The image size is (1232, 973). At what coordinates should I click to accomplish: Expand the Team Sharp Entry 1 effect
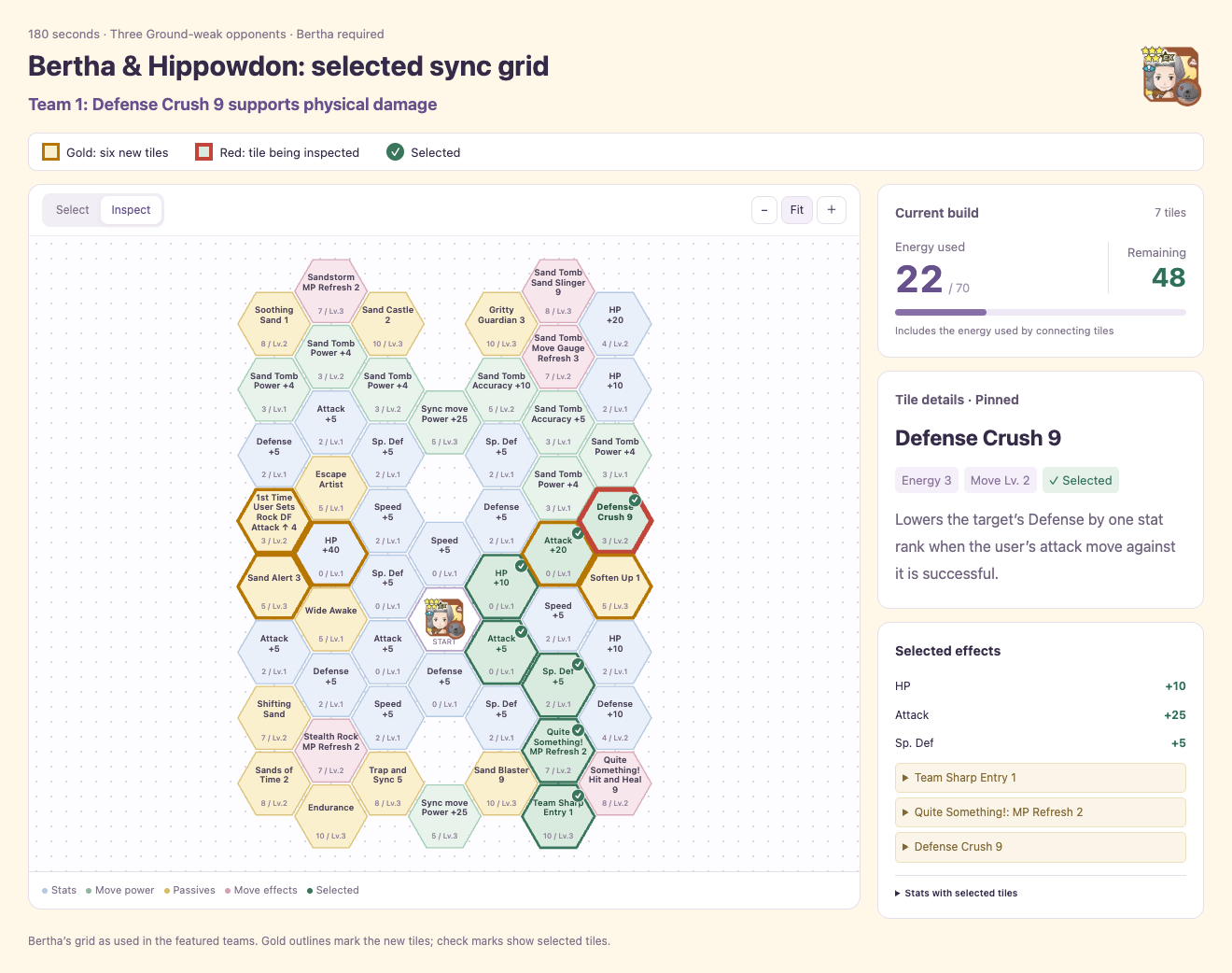1040,778
